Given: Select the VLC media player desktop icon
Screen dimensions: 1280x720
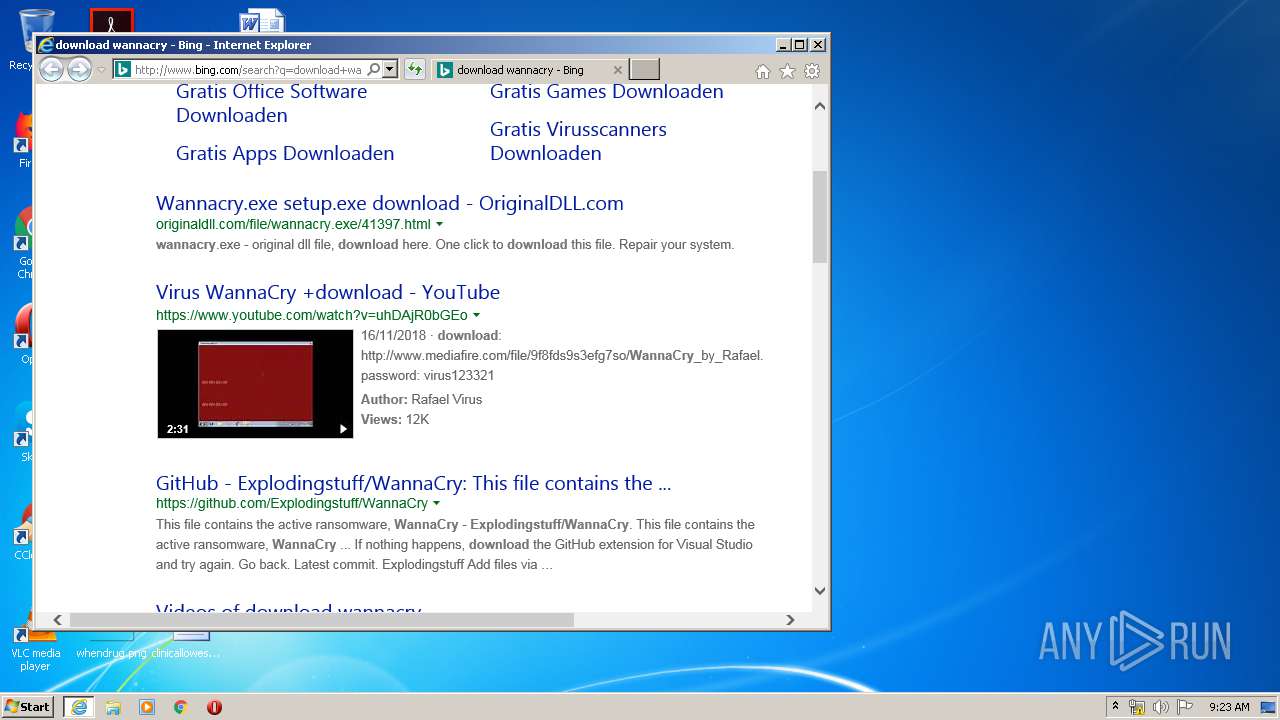Looking at the screenshot, I should coord(35,652).
